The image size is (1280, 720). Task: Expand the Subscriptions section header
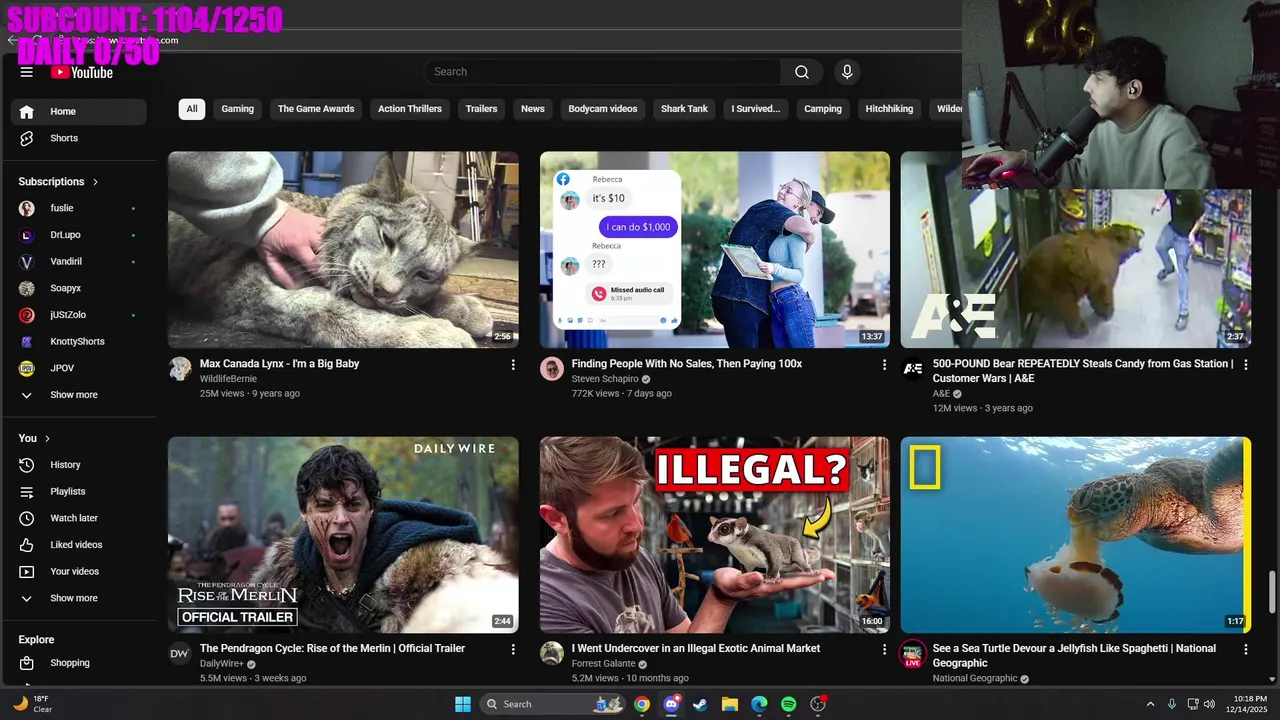click(58, 182)
